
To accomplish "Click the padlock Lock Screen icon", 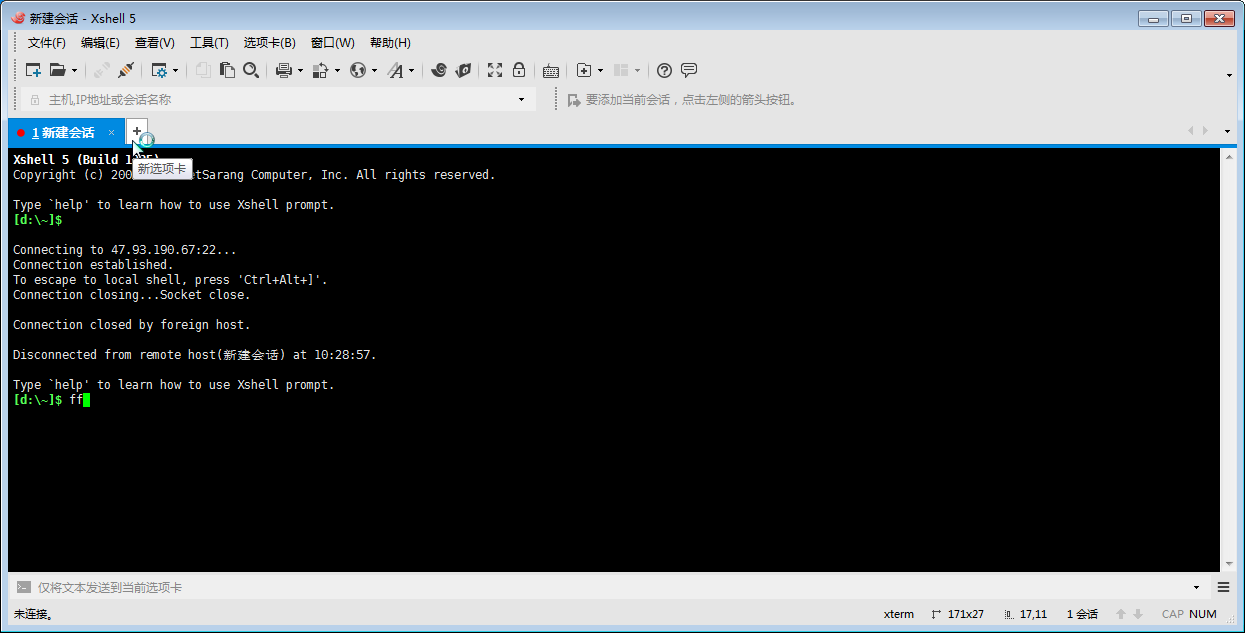I will pyautogui.click(x=519, y=70).
